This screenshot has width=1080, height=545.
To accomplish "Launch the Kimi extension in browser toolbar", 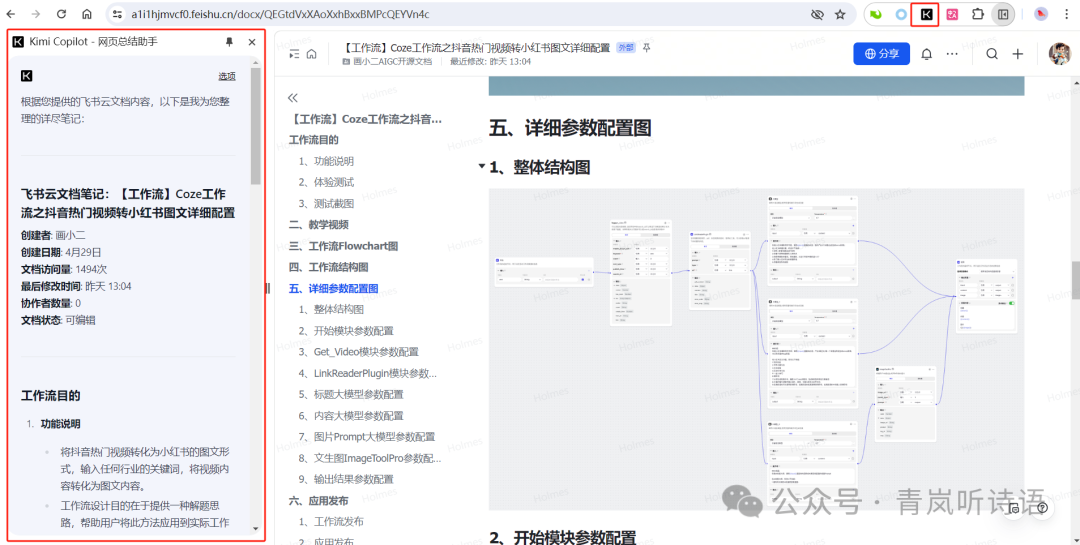I will point(926,14).
